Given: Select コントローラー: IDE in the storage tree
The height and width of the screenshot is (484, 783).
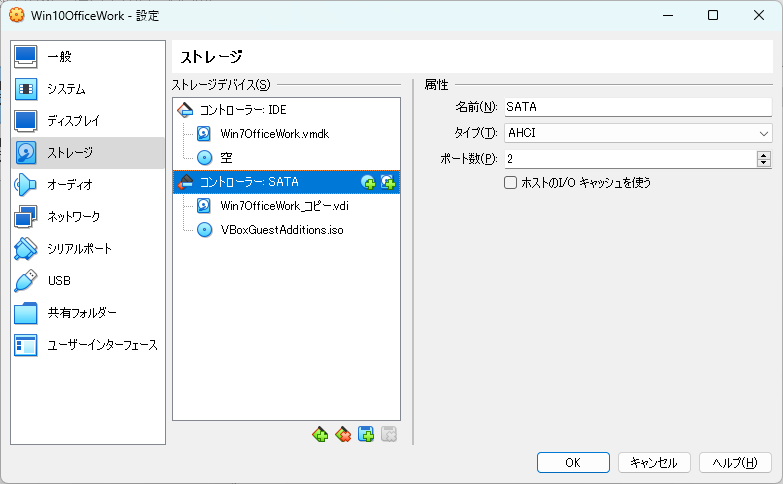Looking at the screenshot, I should 286,110.
